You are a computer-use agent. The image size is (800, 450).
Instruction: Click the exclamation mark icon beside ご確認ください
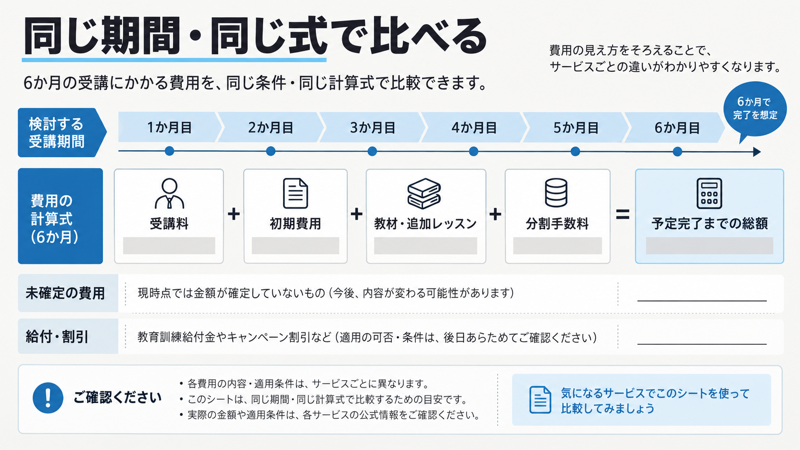click(x=48, y=397)
